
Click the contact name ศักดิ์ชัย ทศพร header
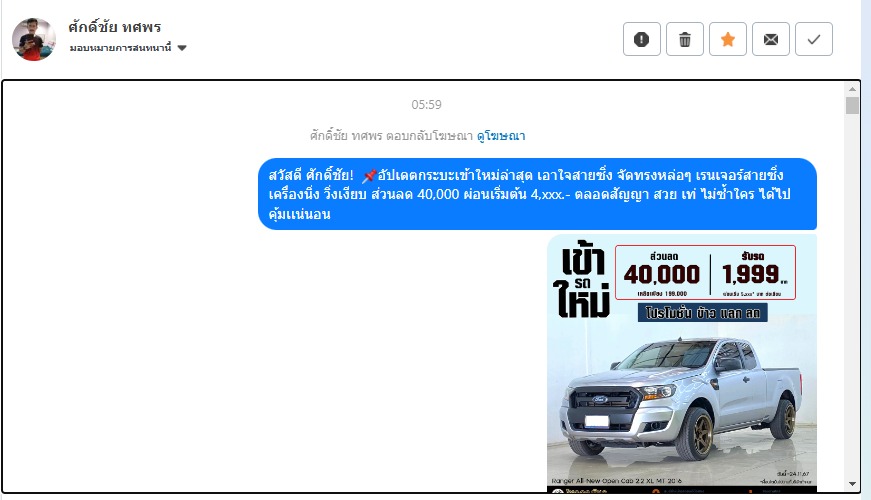115,27
